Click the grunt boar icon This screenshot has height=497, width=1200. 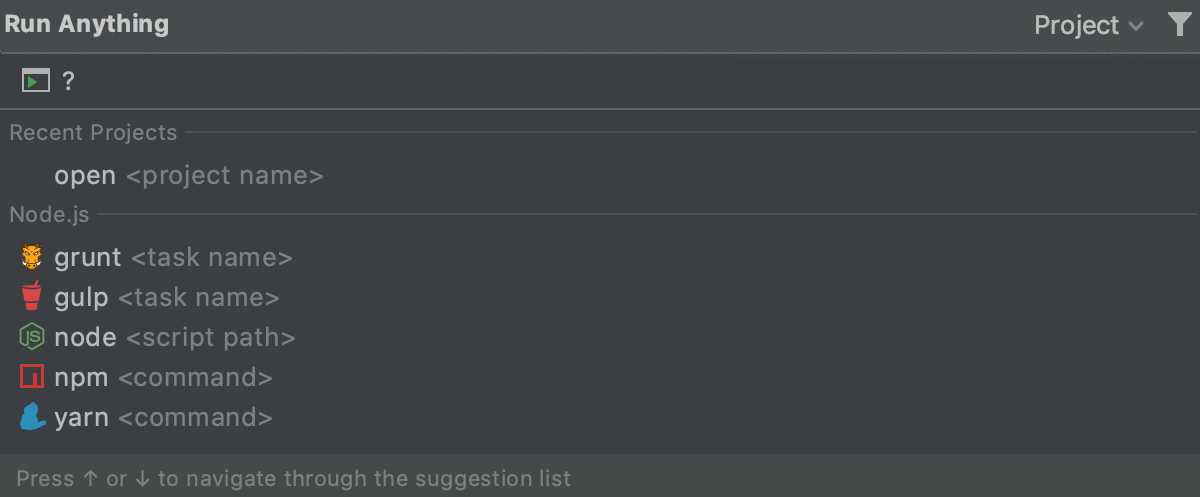32,257
